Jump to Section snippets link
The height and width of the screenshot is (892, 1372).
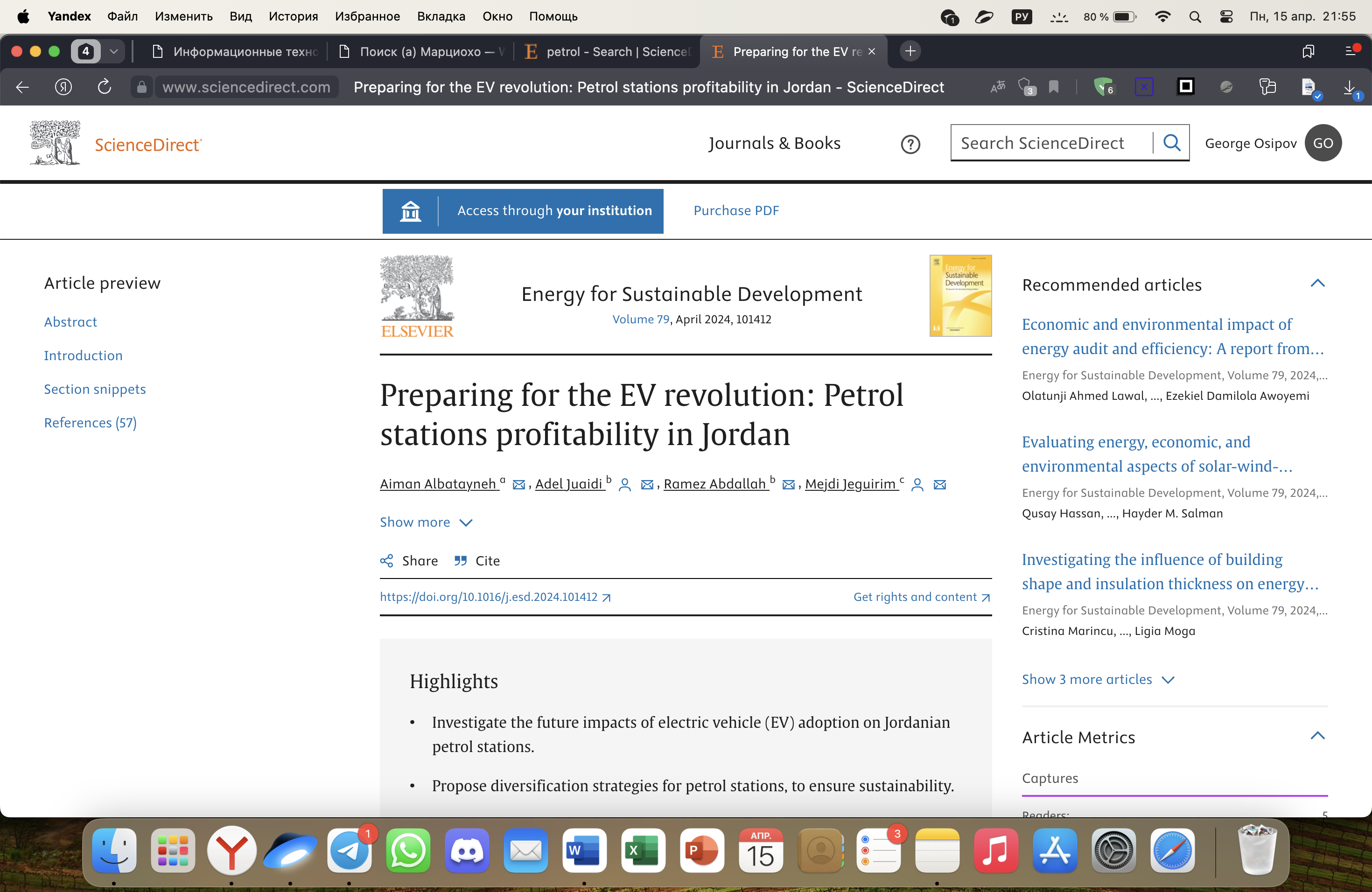(95, 390)
